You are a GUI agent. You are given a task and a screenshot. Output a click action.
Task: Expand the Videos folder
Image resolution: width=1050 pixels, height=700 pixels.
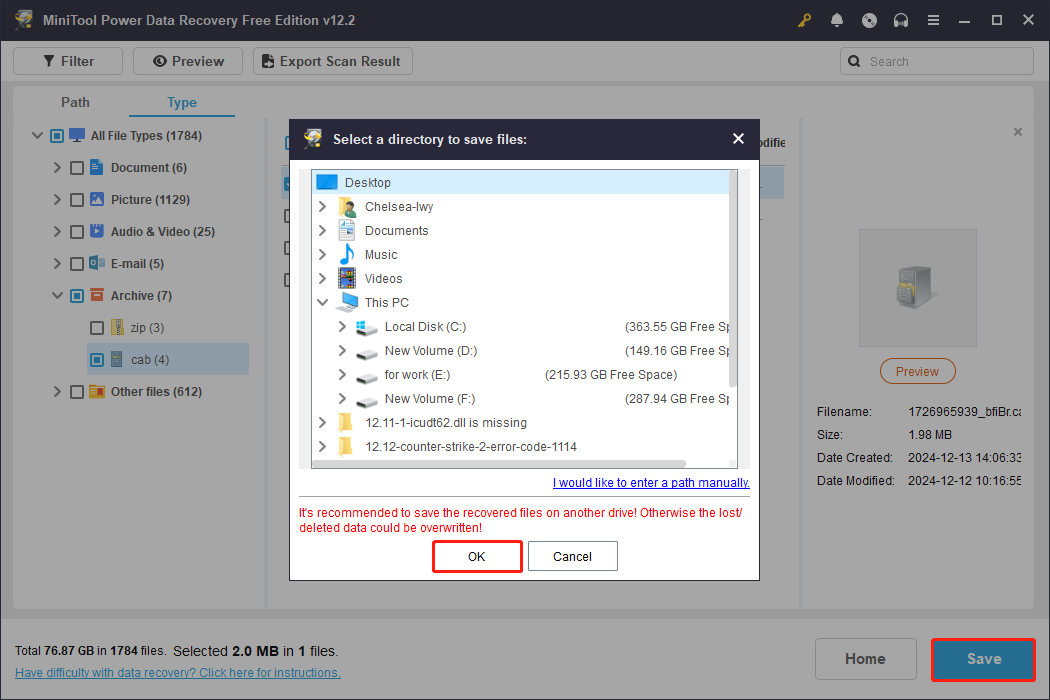coord(322,279)
